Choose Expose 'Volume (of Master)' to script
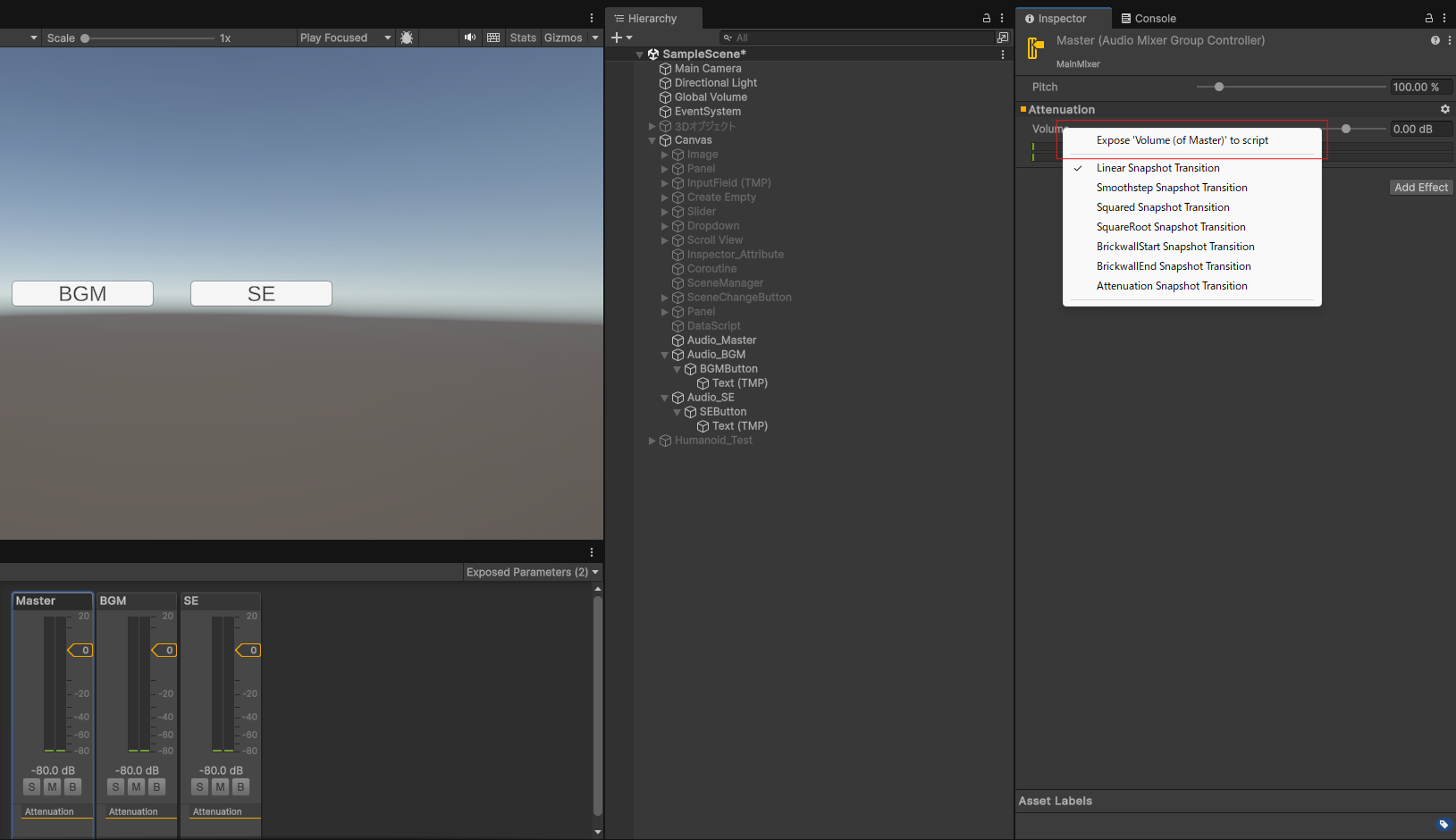Screen dimensions: 1456x840 coord(1182,140)
